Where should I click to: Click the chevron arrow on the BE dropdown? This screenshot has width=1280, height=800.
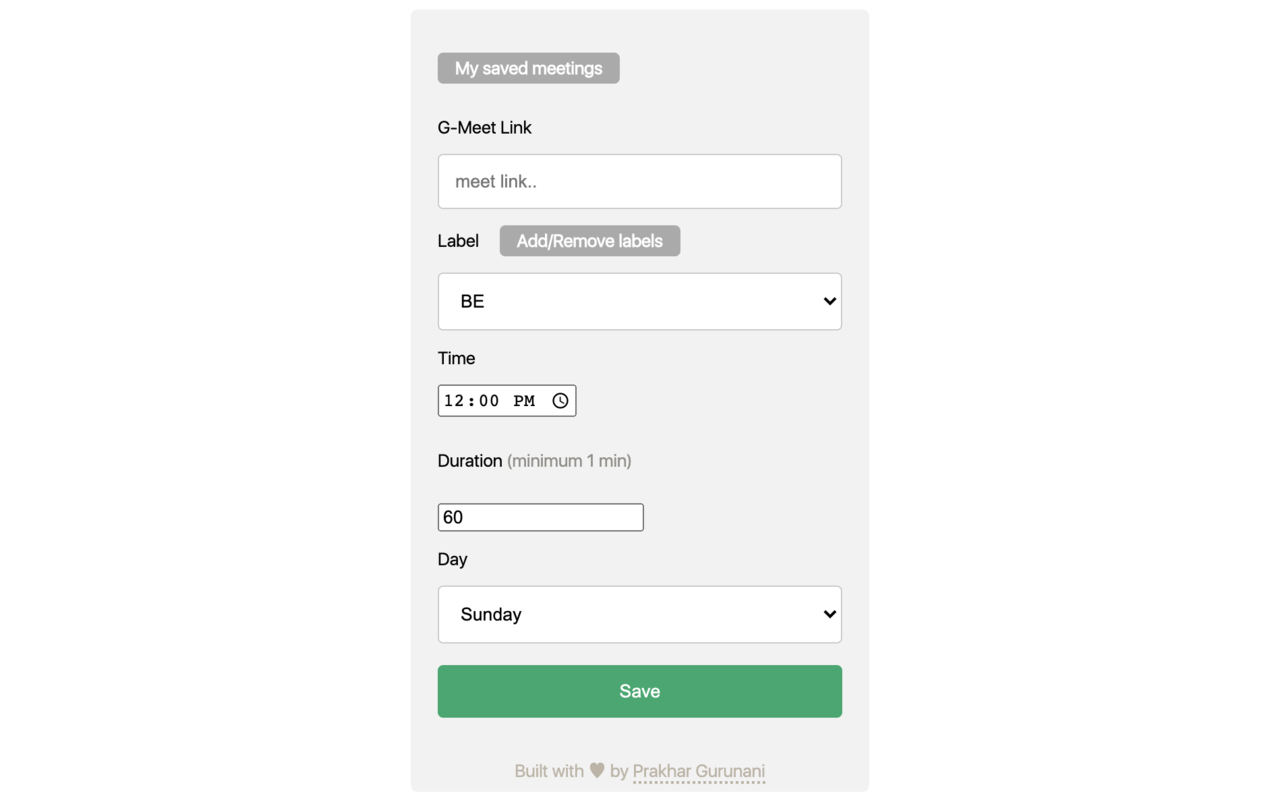[x=829, y=301]
